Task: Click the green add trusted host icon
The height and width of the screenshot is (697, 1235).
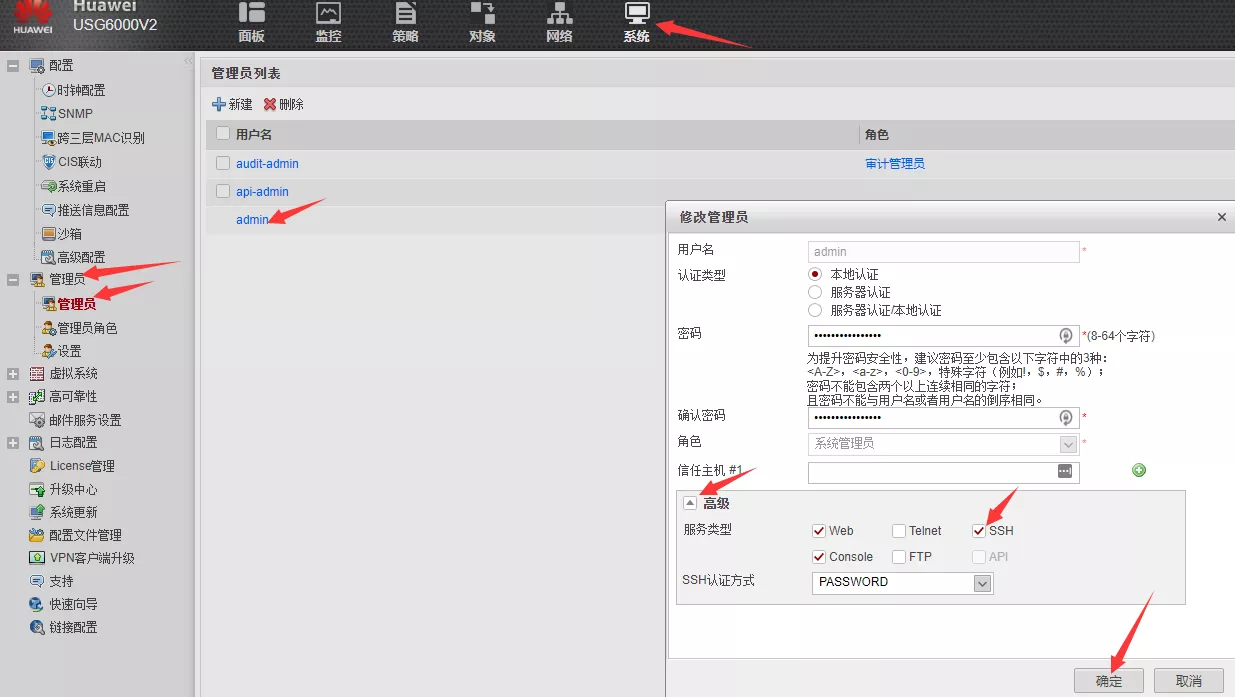Action: tap(1138, 470)
